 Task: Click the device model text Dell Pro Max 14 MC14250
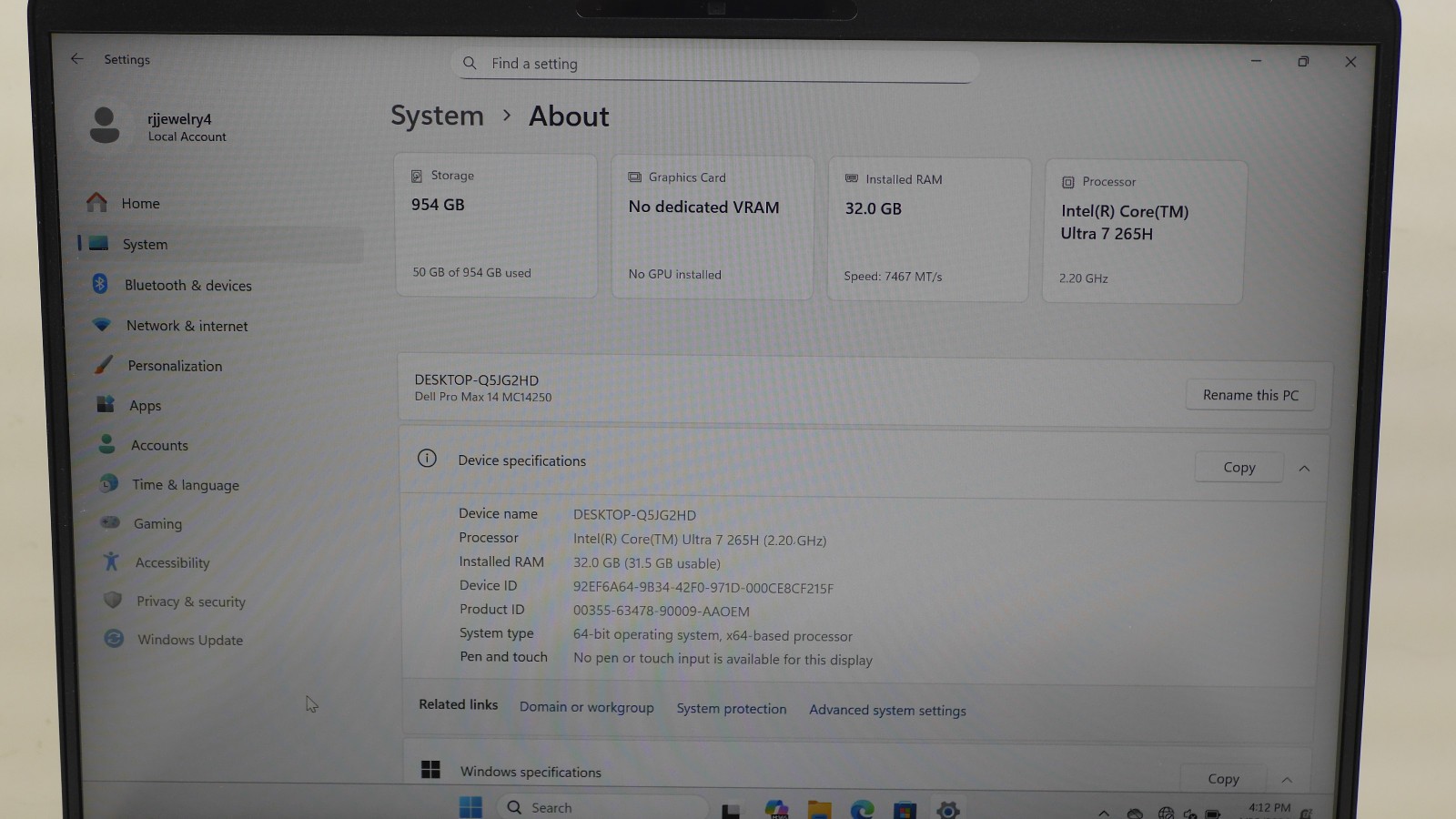(483, 397)
